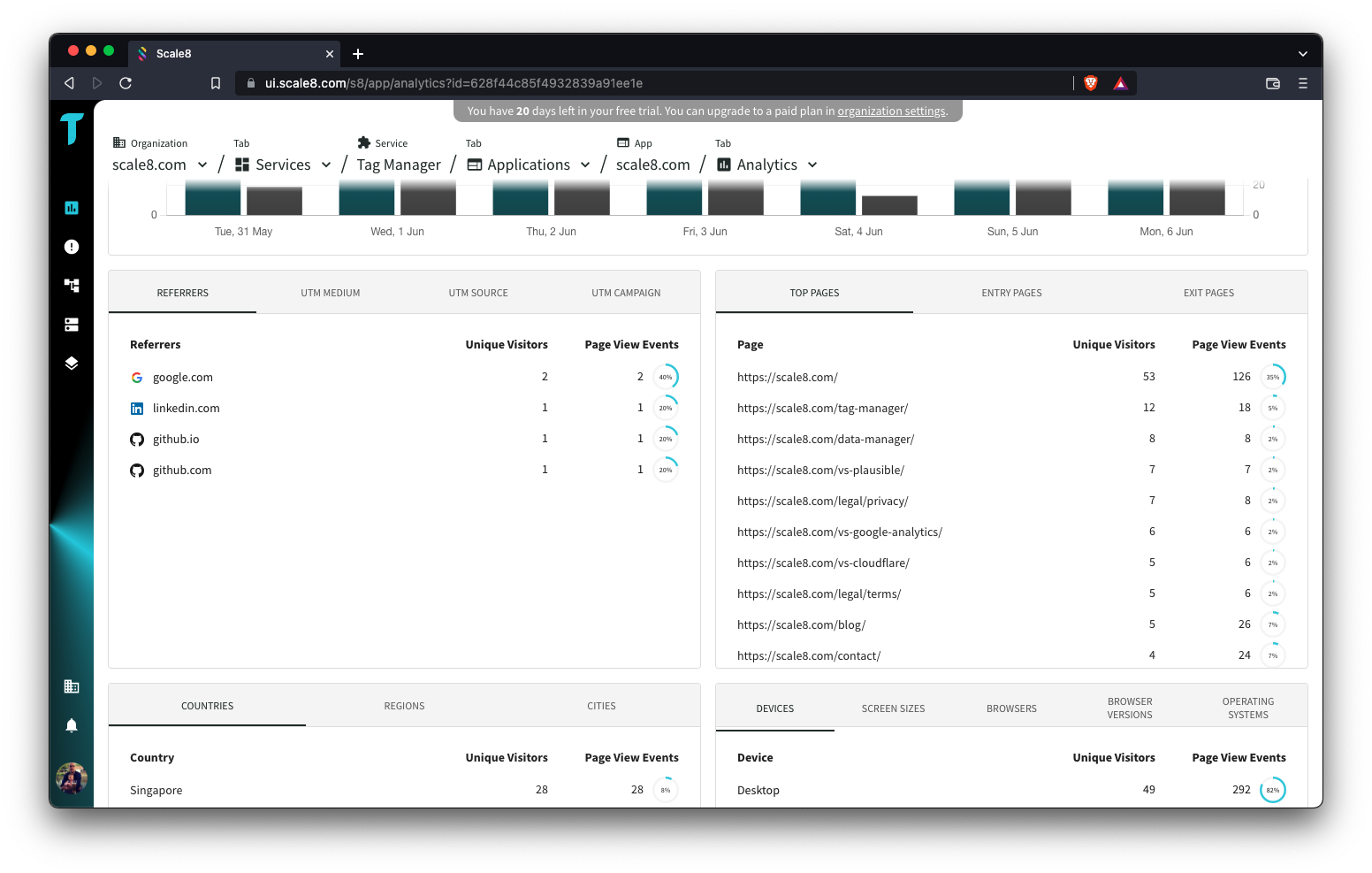Image resolution: width=1372 pixels, height=873 pixels.
Task: Show the Screen Sizes tab
Action: (x=894, y=708)
